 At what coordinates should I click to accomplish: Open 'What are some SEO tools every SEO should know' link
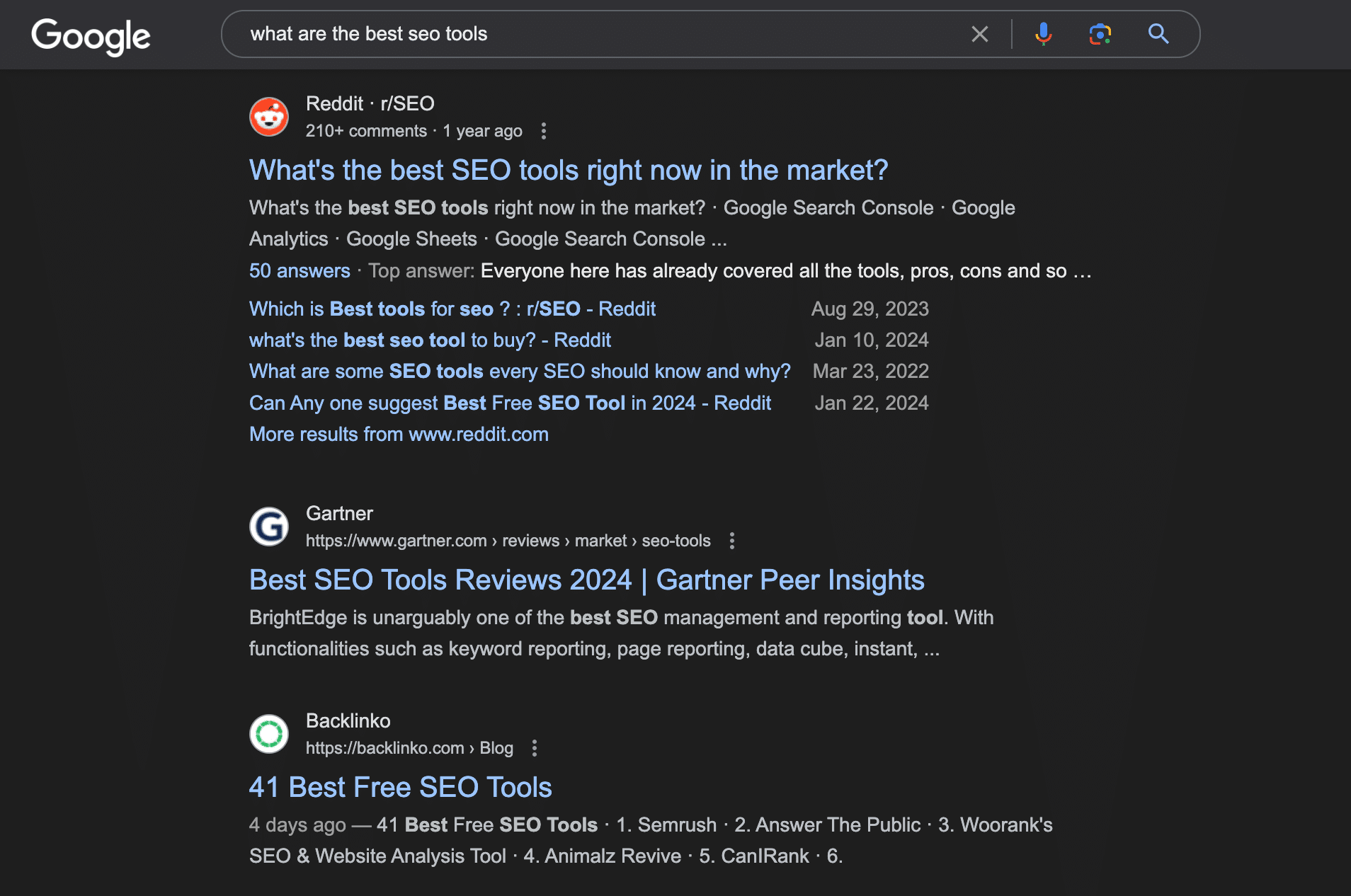pos(520,372)
